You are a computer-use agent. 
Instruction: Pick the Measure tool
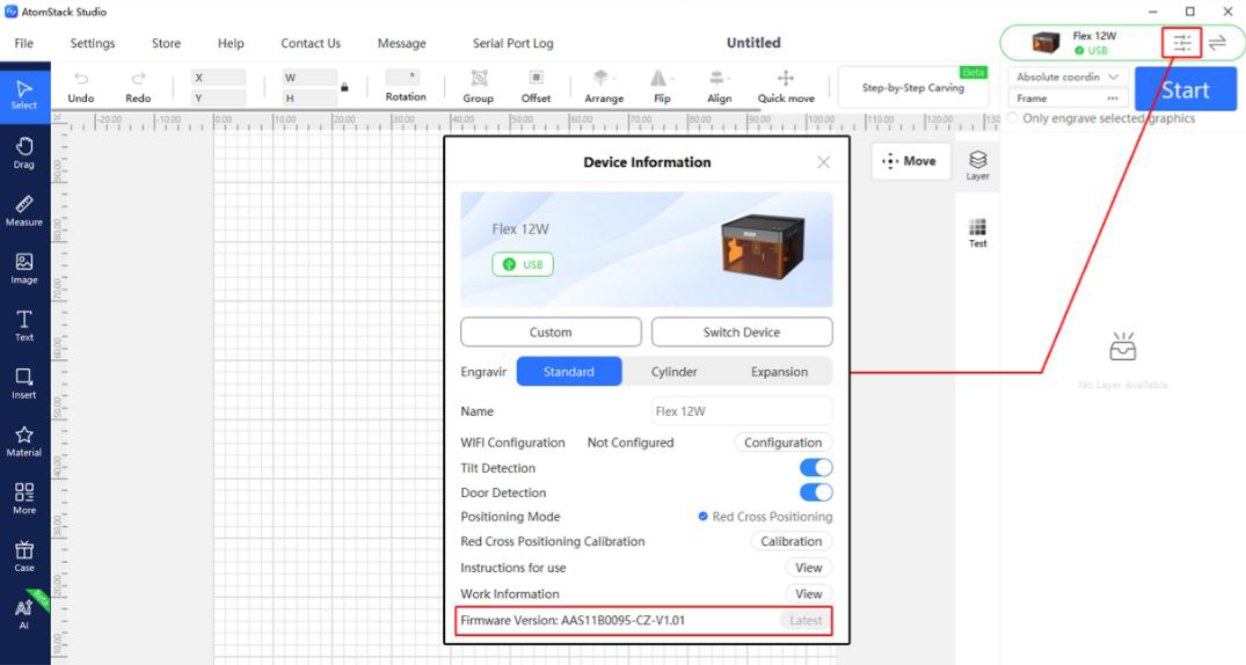24,210
